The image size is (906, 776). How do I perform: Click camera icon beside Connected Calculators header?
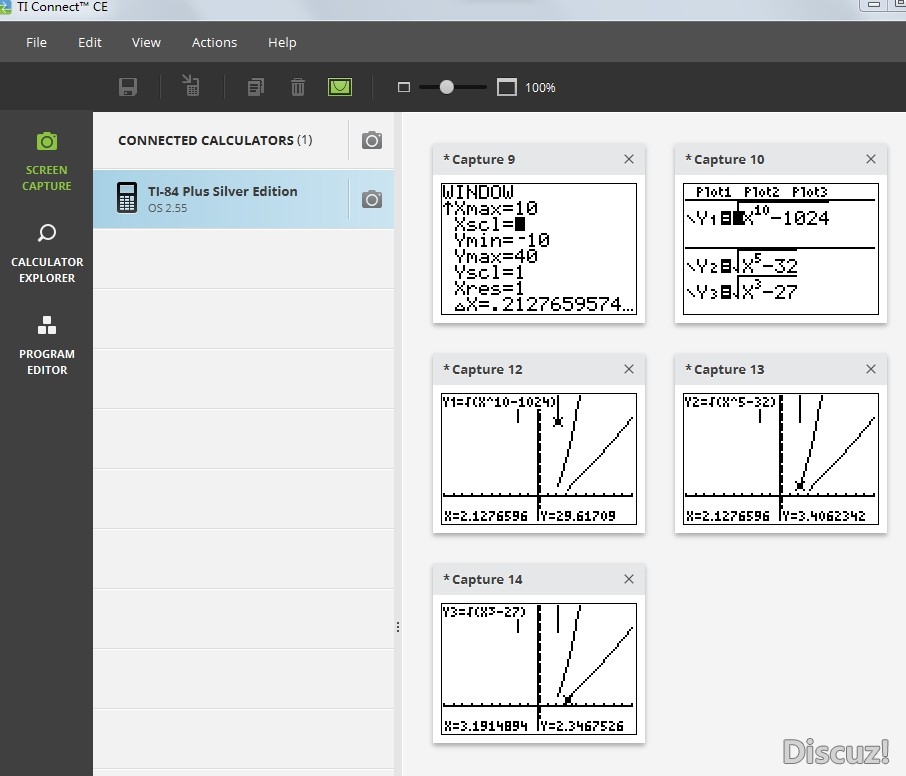[372, 140]
